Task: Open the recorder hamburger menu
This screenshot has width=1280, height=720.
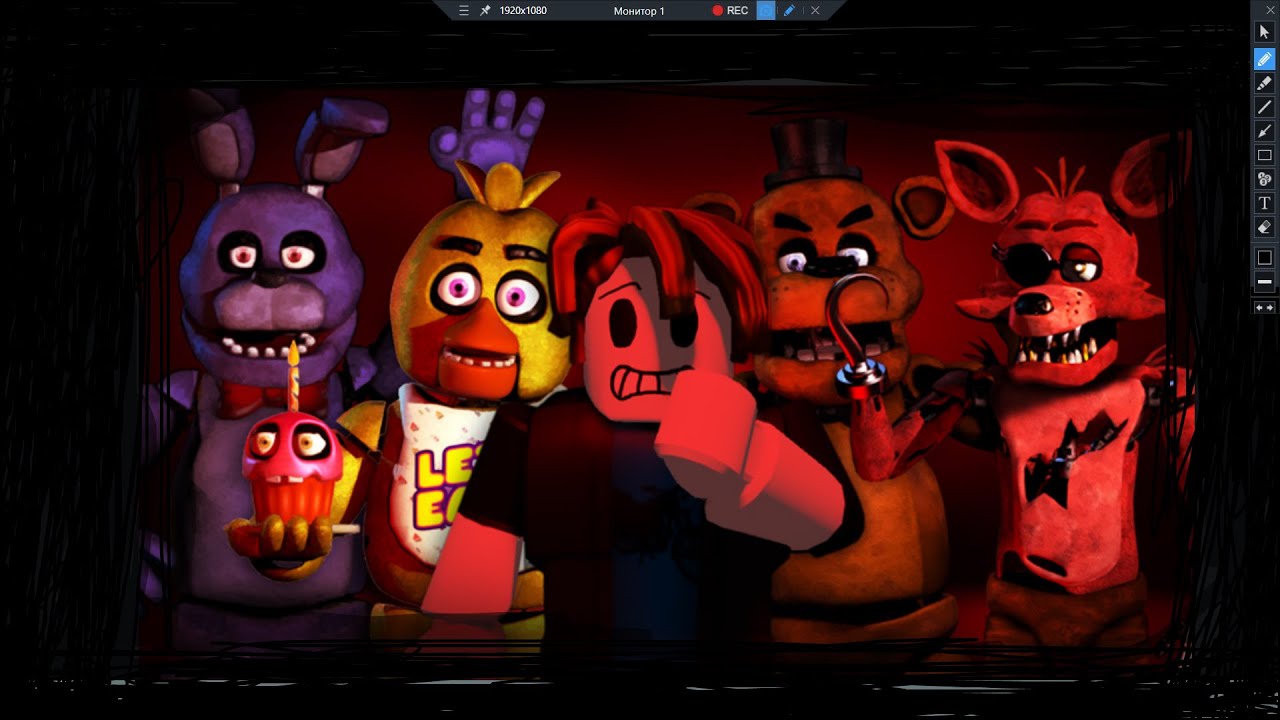Action: [x=463, y=10]
